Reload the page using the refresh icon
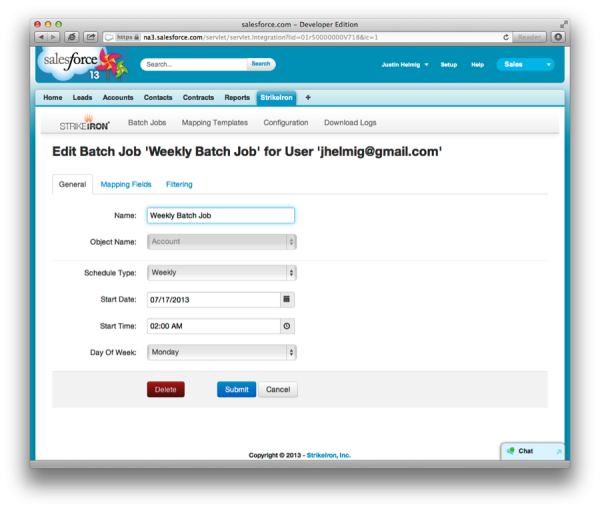This screenshot has width=600, height=511. click(506, 37)
